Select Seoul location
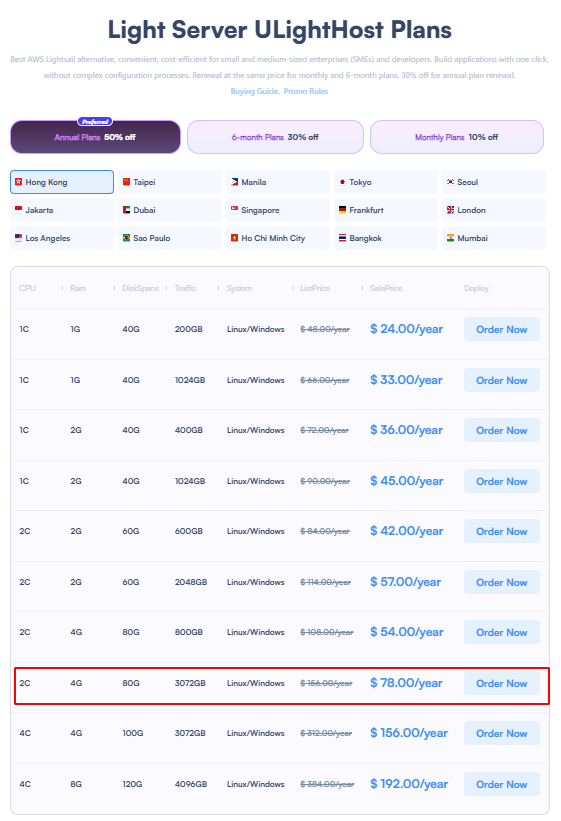 point(493,182)
